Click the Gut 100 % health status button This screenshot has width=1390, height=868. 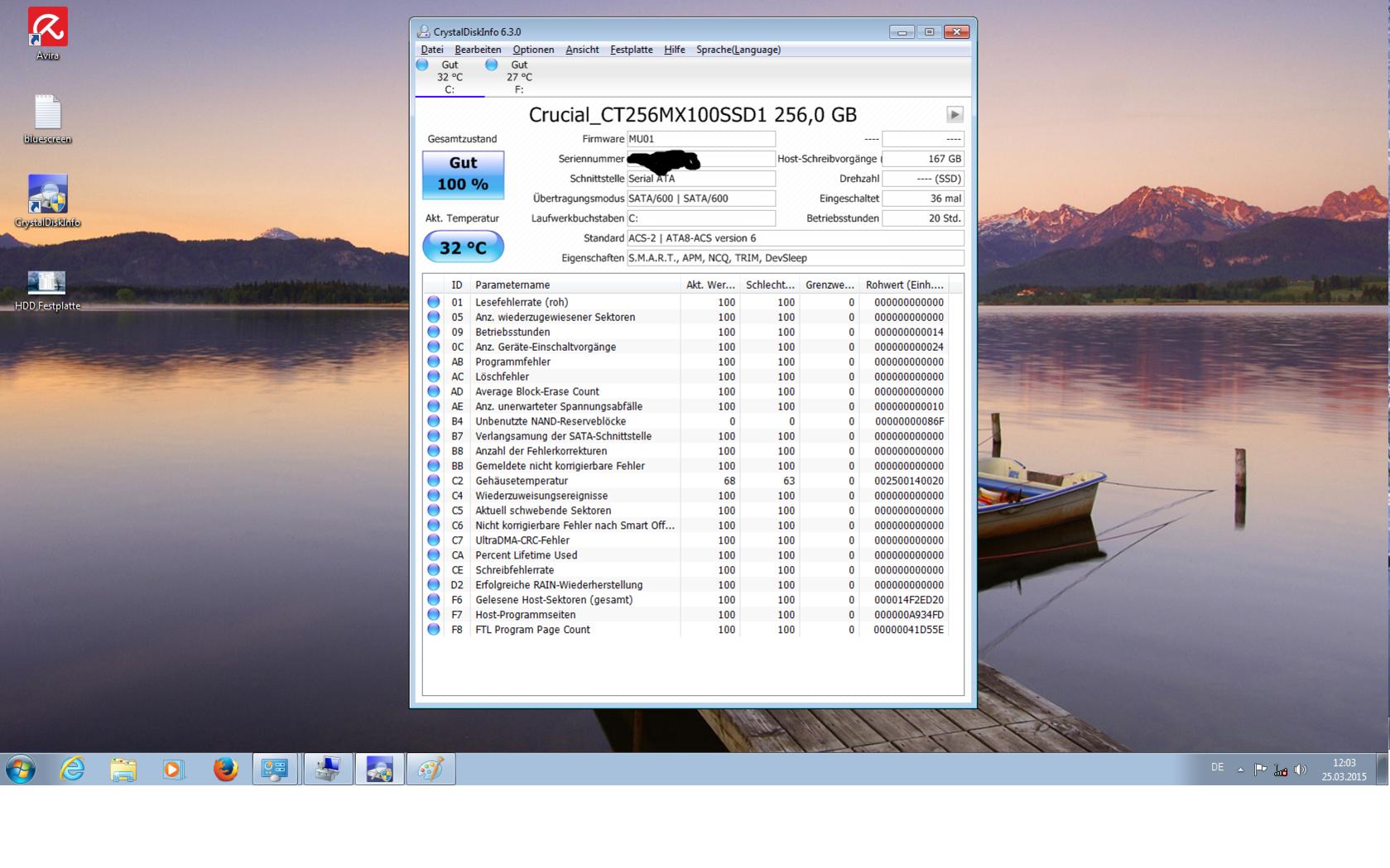coord(463,175)
